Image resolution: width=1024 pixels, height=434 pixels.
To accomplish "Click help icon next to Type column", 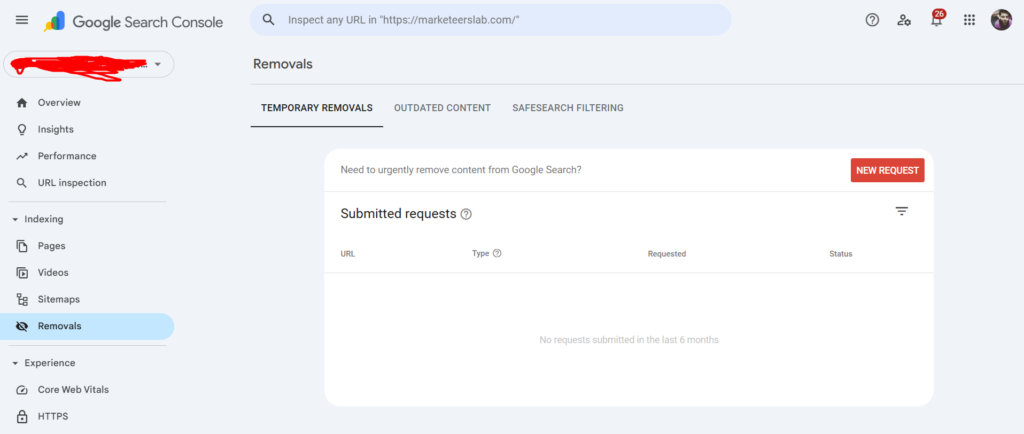I will 497,253.
